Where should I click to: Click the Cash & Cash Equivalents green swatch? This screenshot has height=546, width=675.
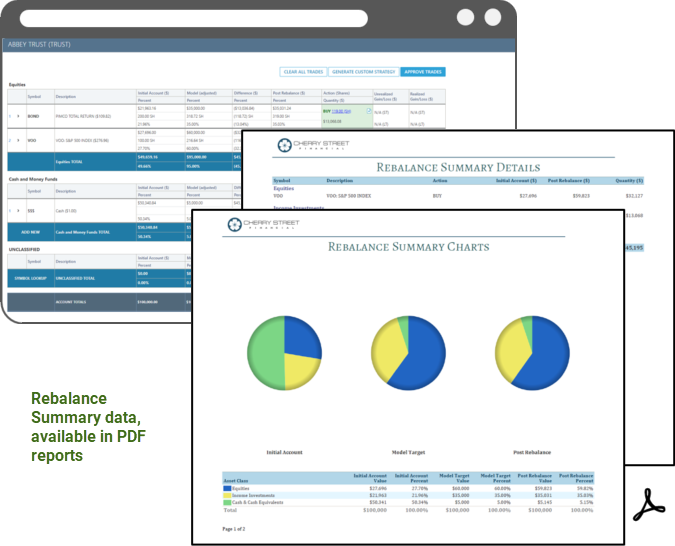click(227, 501)
